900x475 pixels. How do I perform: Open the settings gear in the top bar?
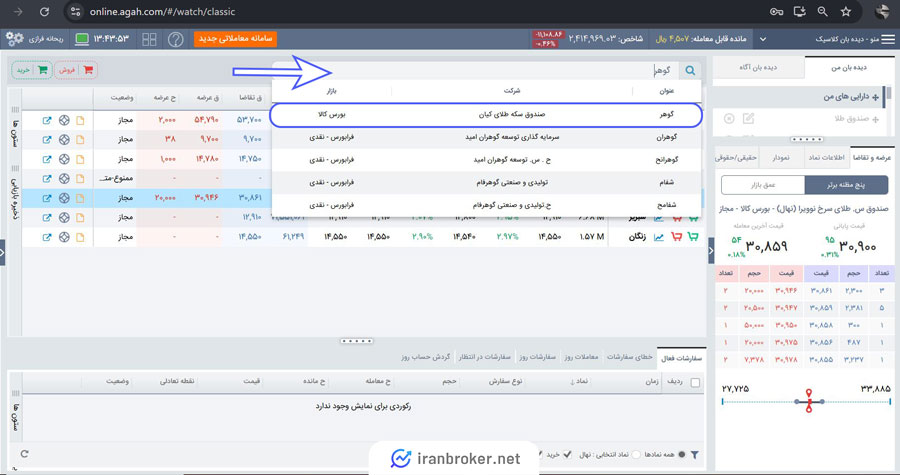click(x=15, y=39)
